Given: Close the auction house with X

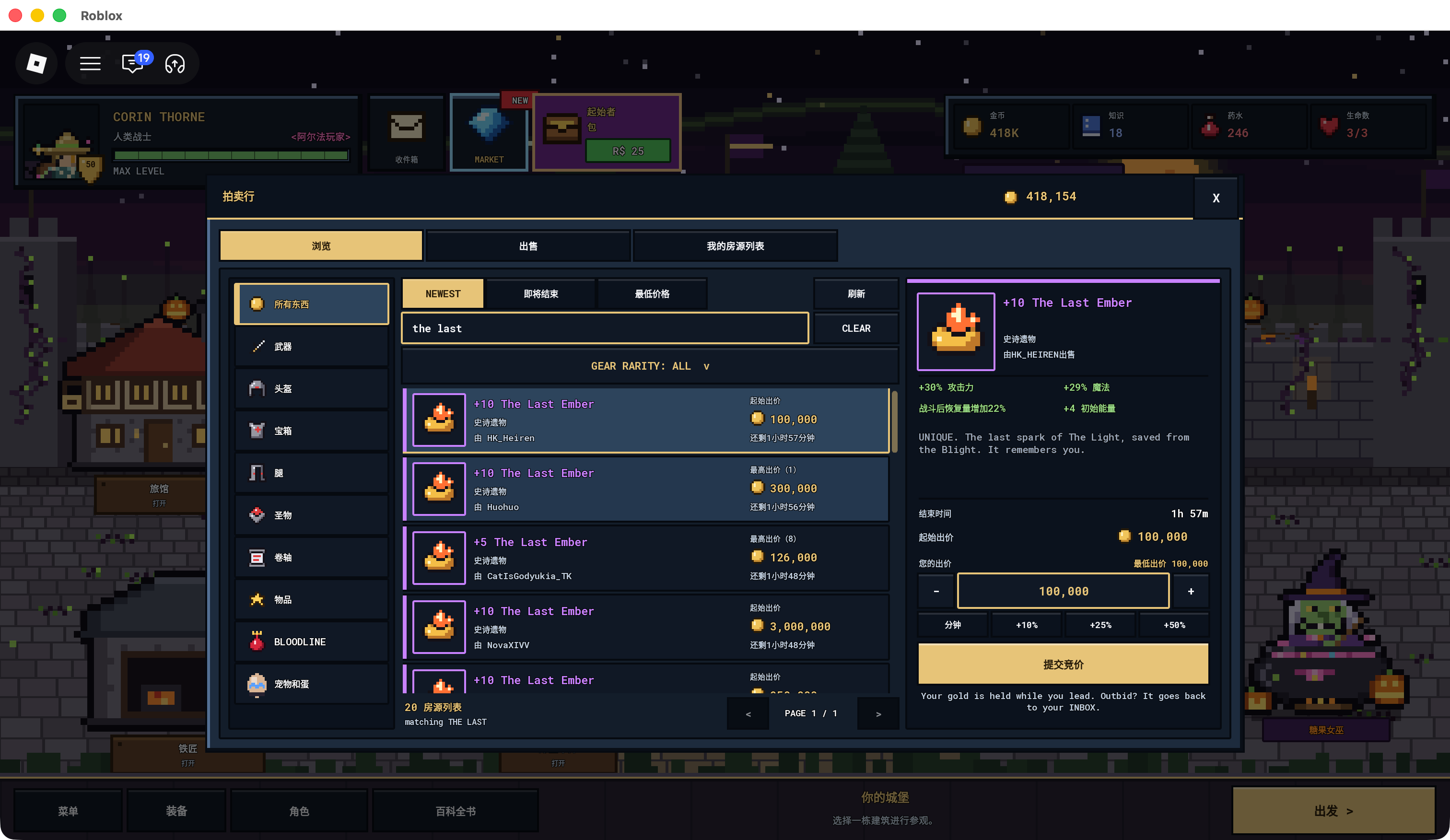Looking at the screenshot, I should pyautogui.click(x=1216, y=198).
